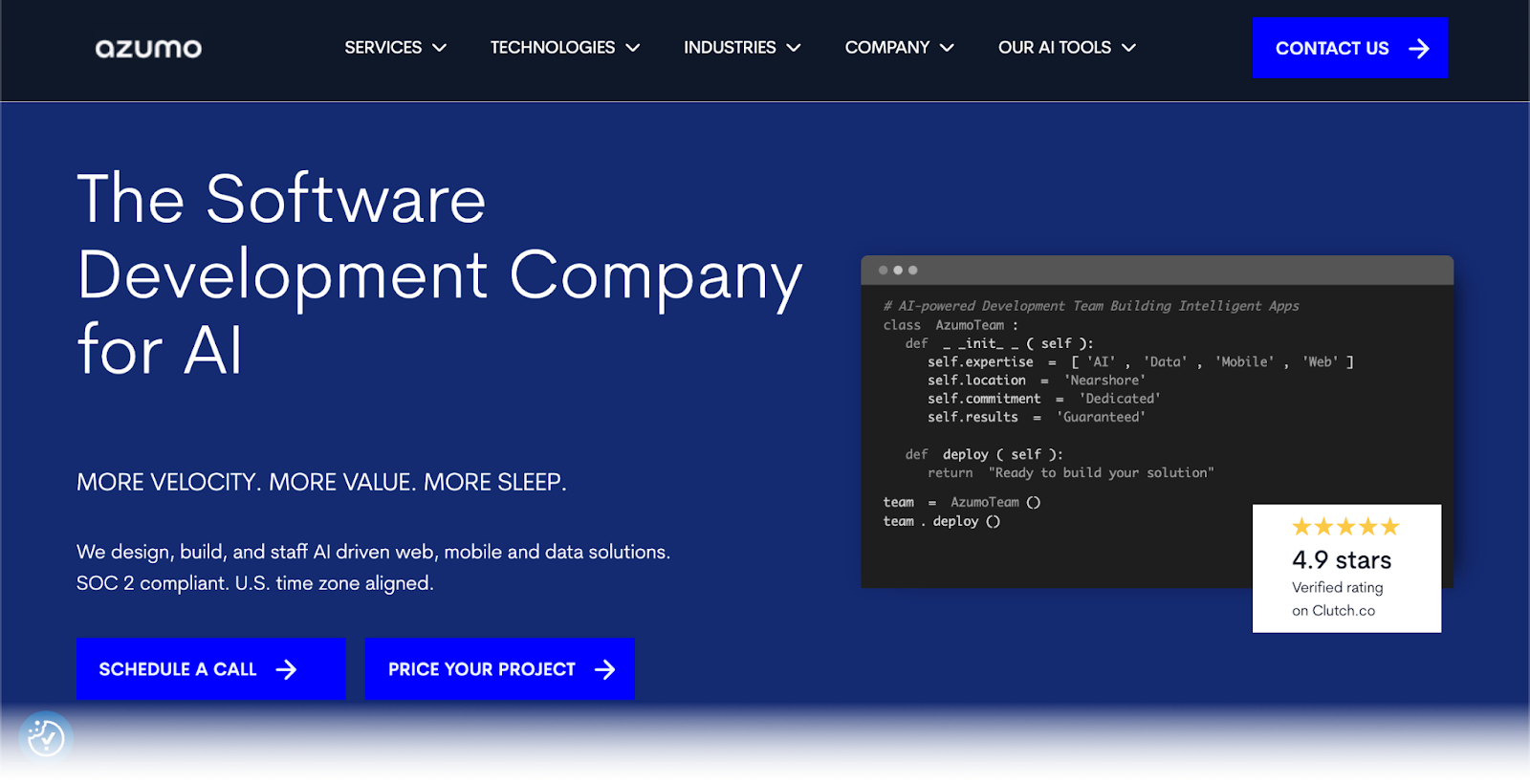
Task: Click the arrow icon in Price Your Project
Action: [x=604, y=669]
